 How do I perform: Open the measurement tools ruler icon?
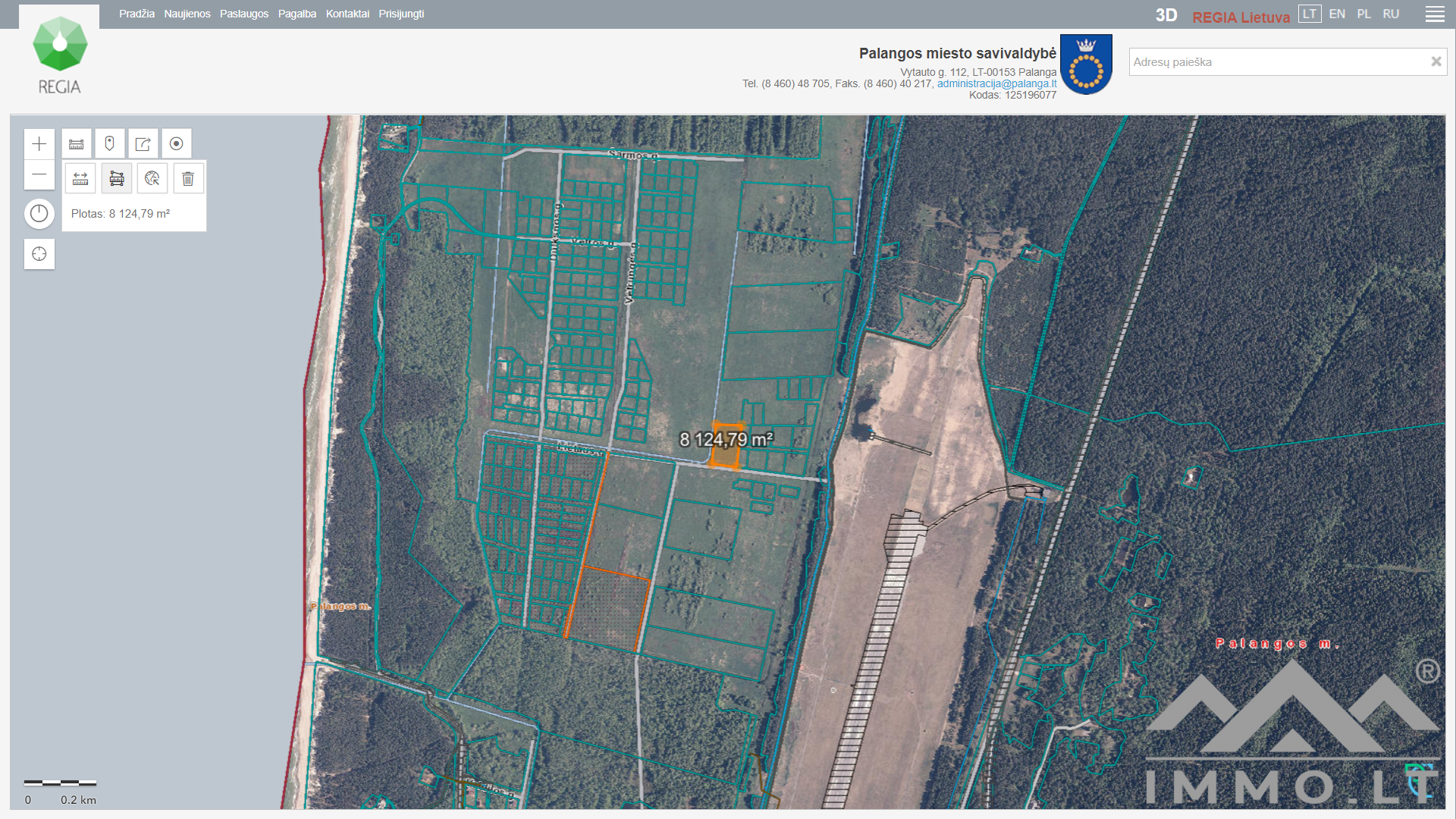(77, 144)
